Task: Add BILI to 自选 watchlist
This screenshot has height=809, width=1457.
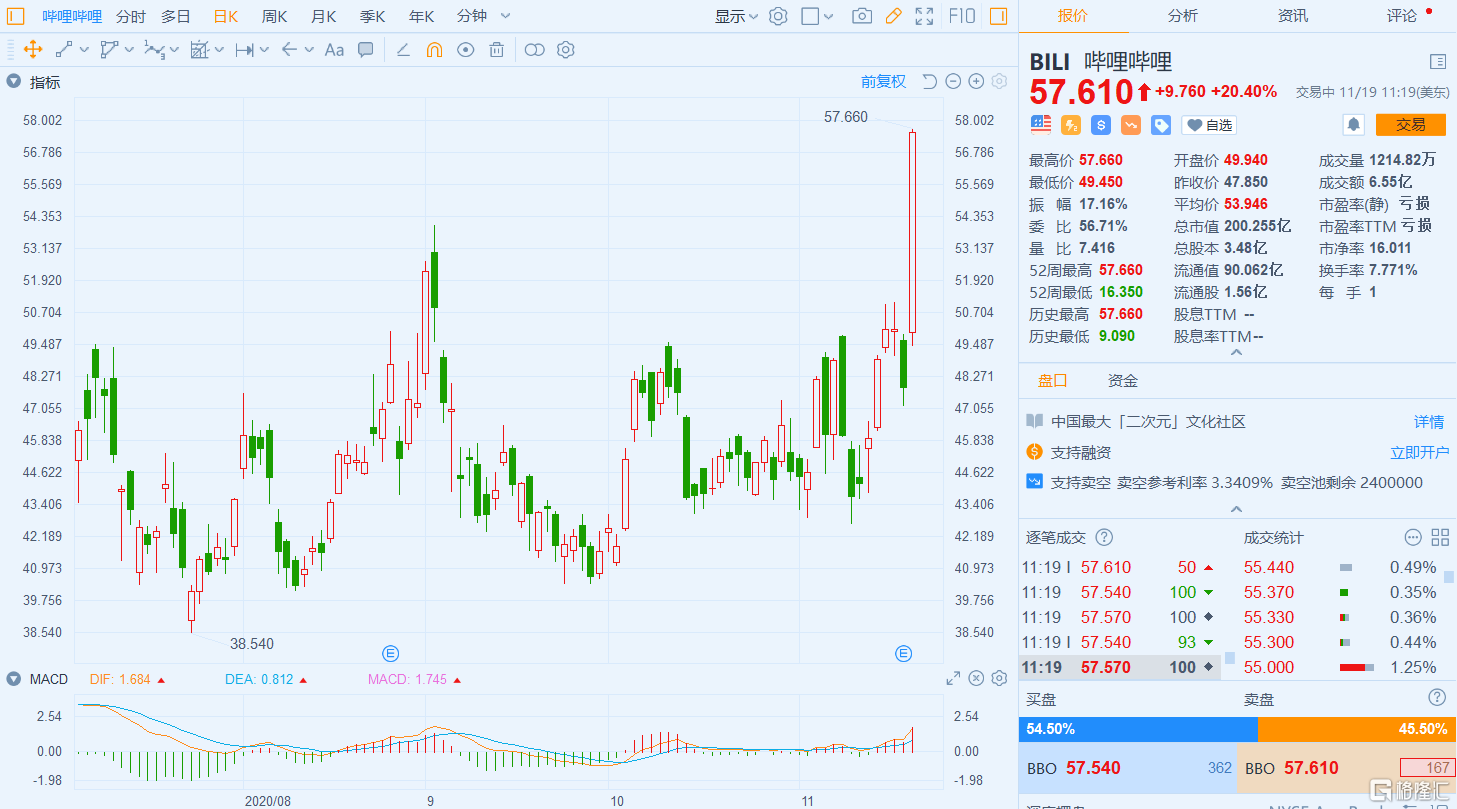Action: pyautogui.click(x=1208, y=125)
